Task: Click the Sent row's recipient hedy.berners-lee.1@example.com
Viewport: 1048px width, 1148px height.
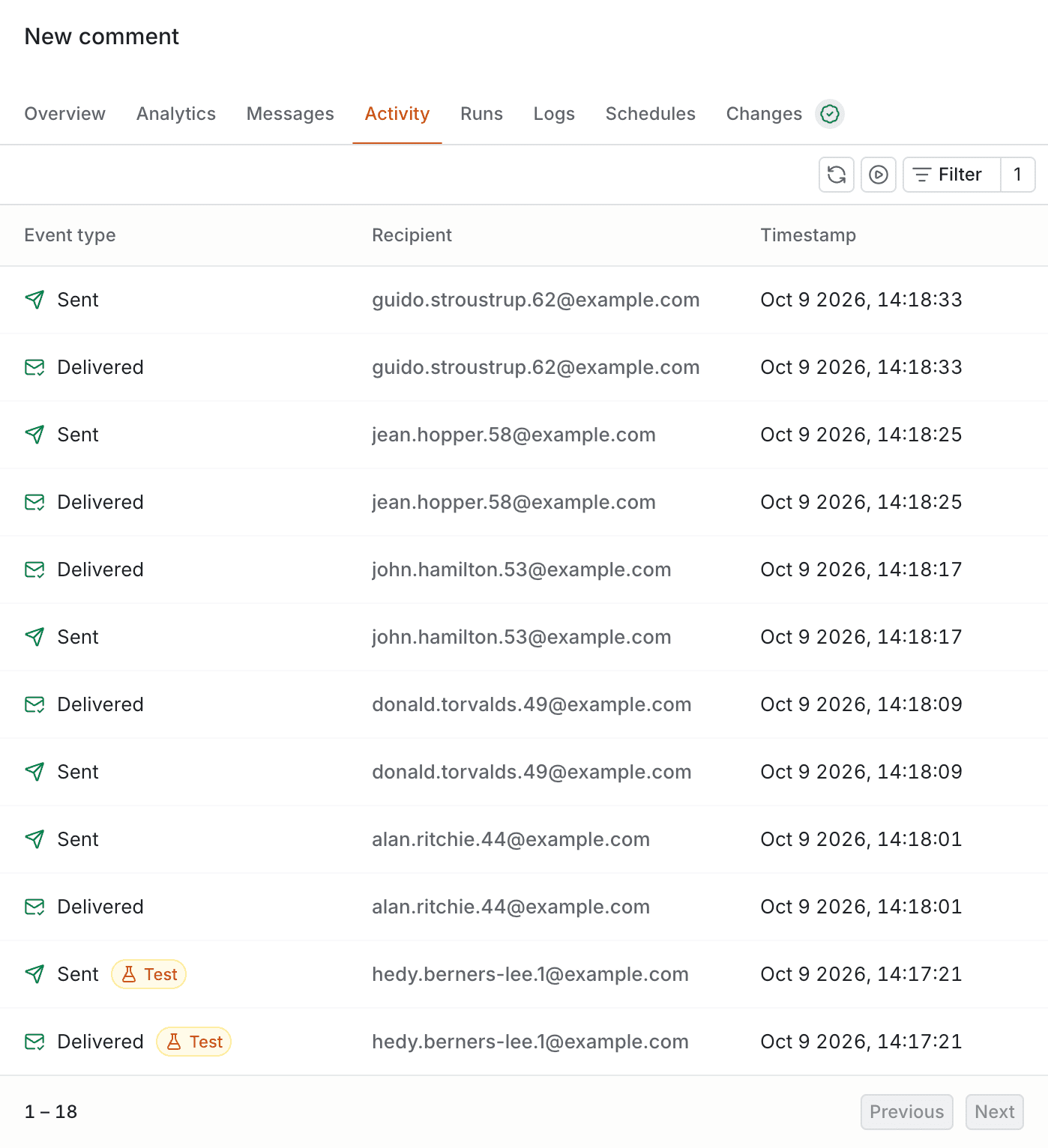Action: coord(531,974)
